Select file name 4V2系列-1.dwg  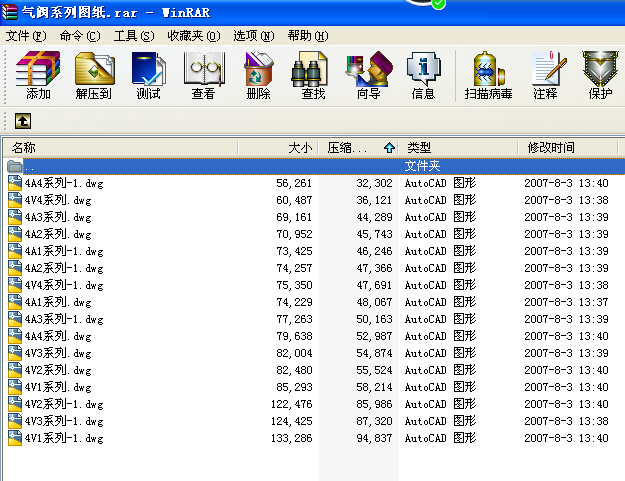[x=64, y=404]
